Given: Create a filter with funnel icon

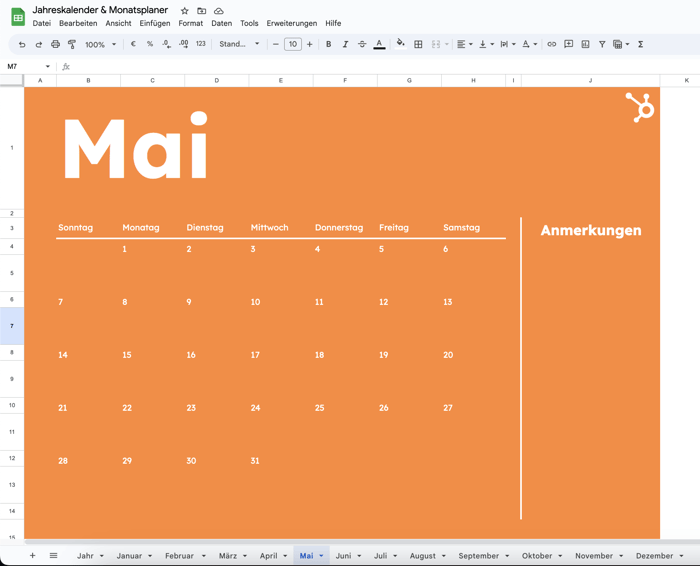Looking at the screenshot, I should pos(602,44).
